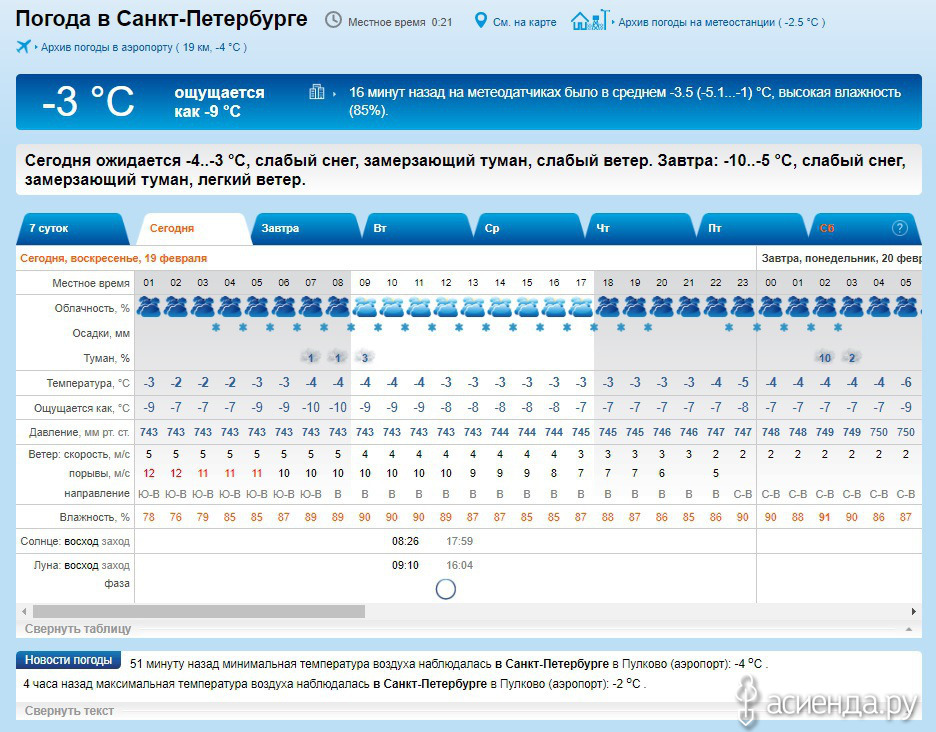The width and height of the screenshot is (936, 732).
Task: Click 'Облачность, %' row label
Action: point(92,308)
